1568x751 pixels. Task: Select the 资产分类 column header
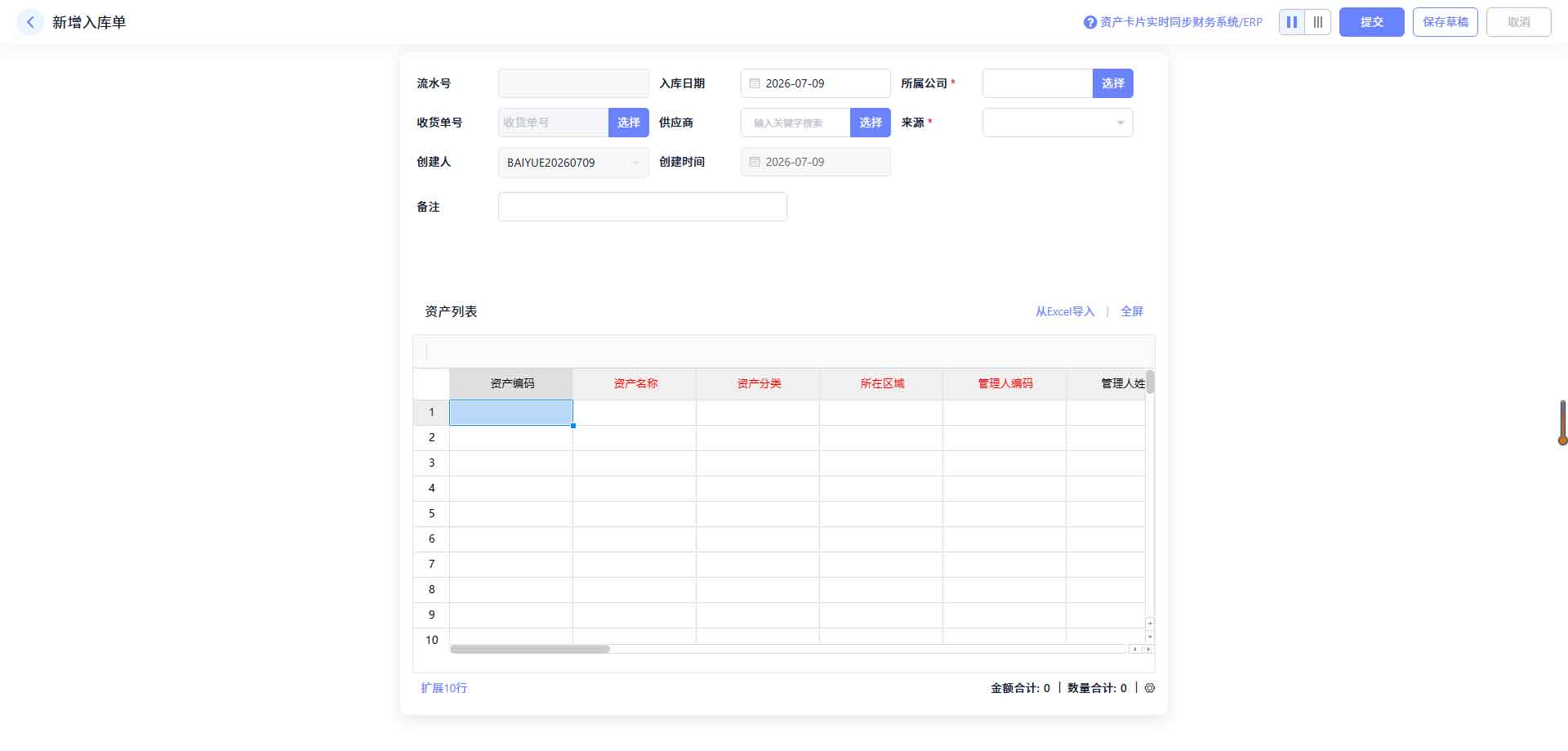758,383
